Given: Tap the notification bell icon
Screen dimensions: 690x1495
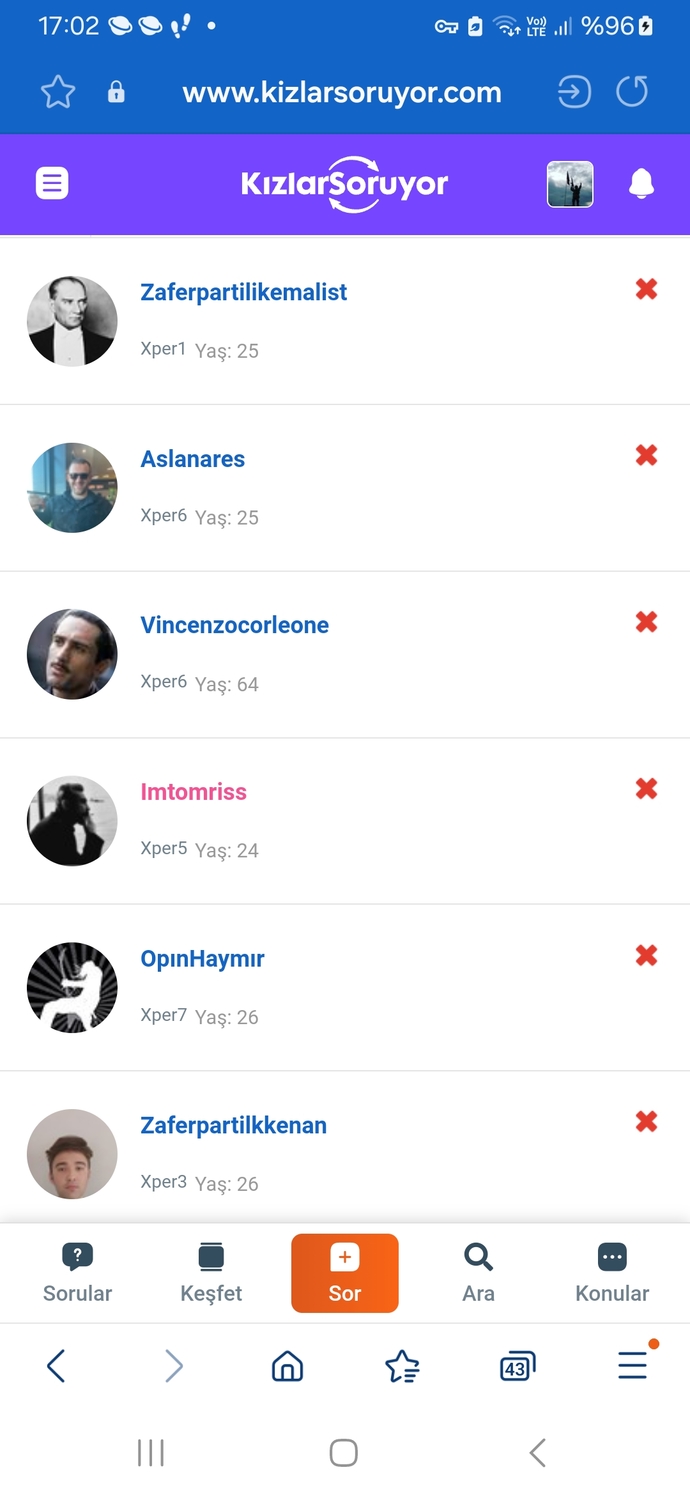Looking at the screenshot, I should 641,184.
